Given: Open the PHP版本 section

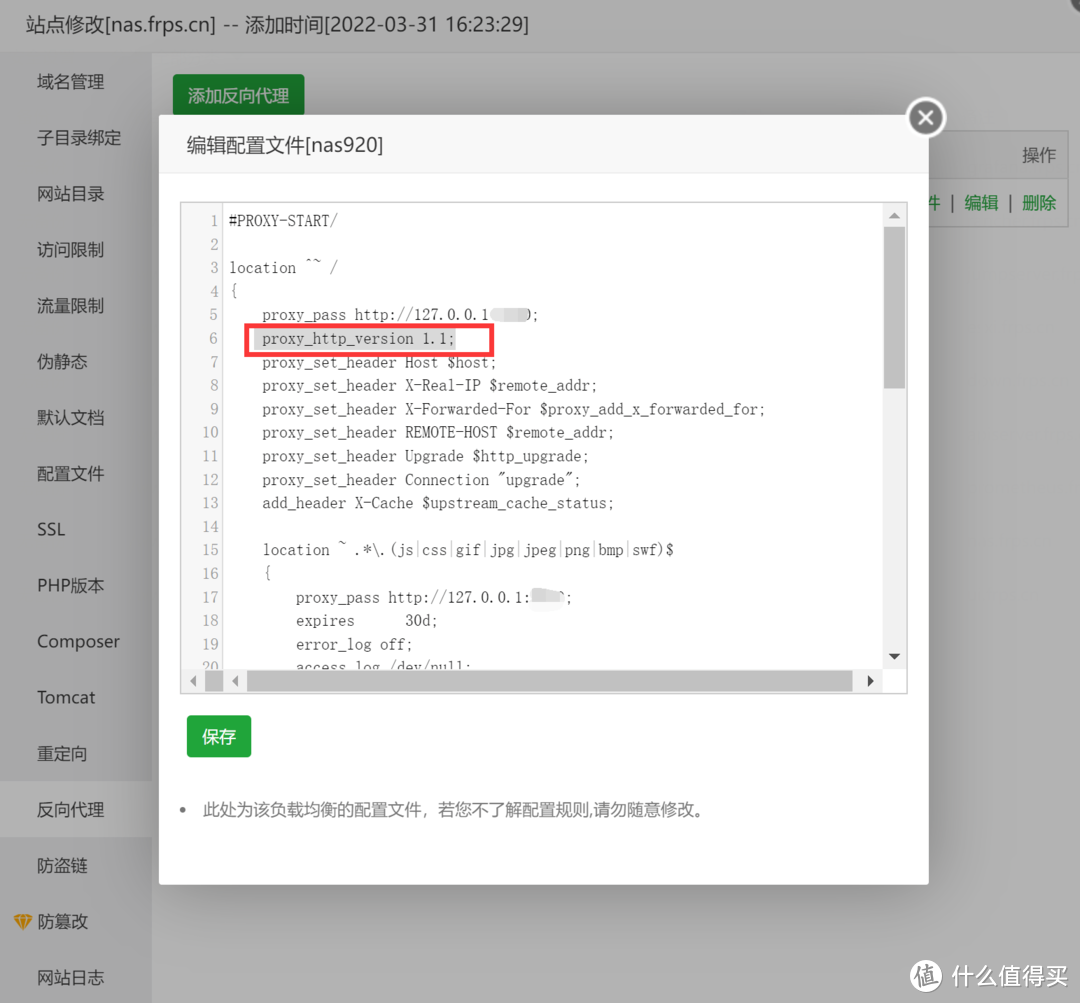Looking at the screenshot, I should coord(70,586).
